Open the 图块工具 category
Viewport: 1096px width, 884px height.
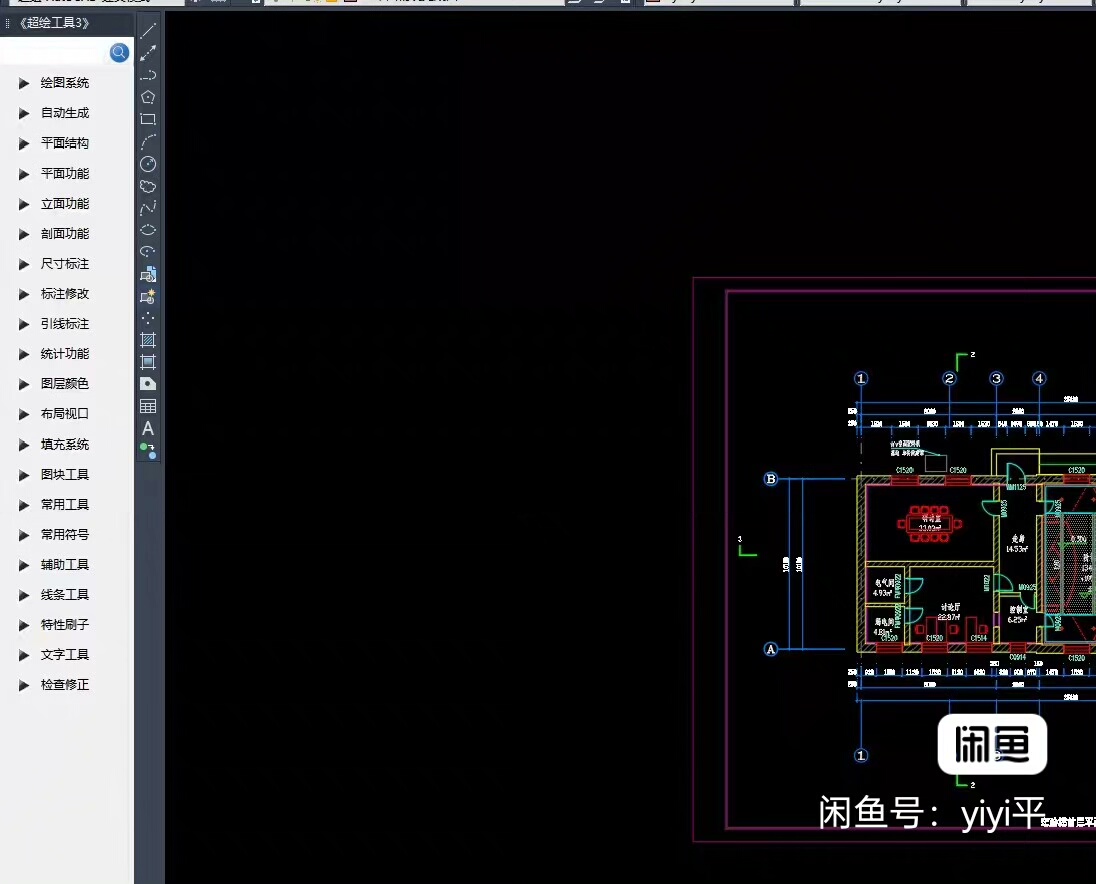click(64, 474)
